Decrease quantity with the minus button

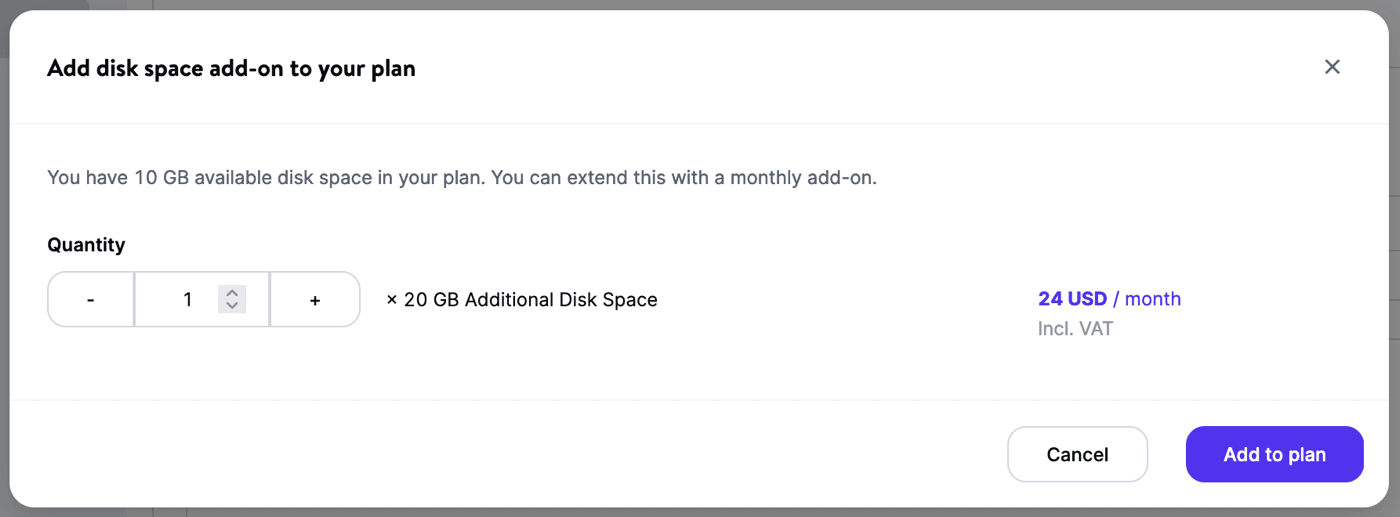click(91, 299)
